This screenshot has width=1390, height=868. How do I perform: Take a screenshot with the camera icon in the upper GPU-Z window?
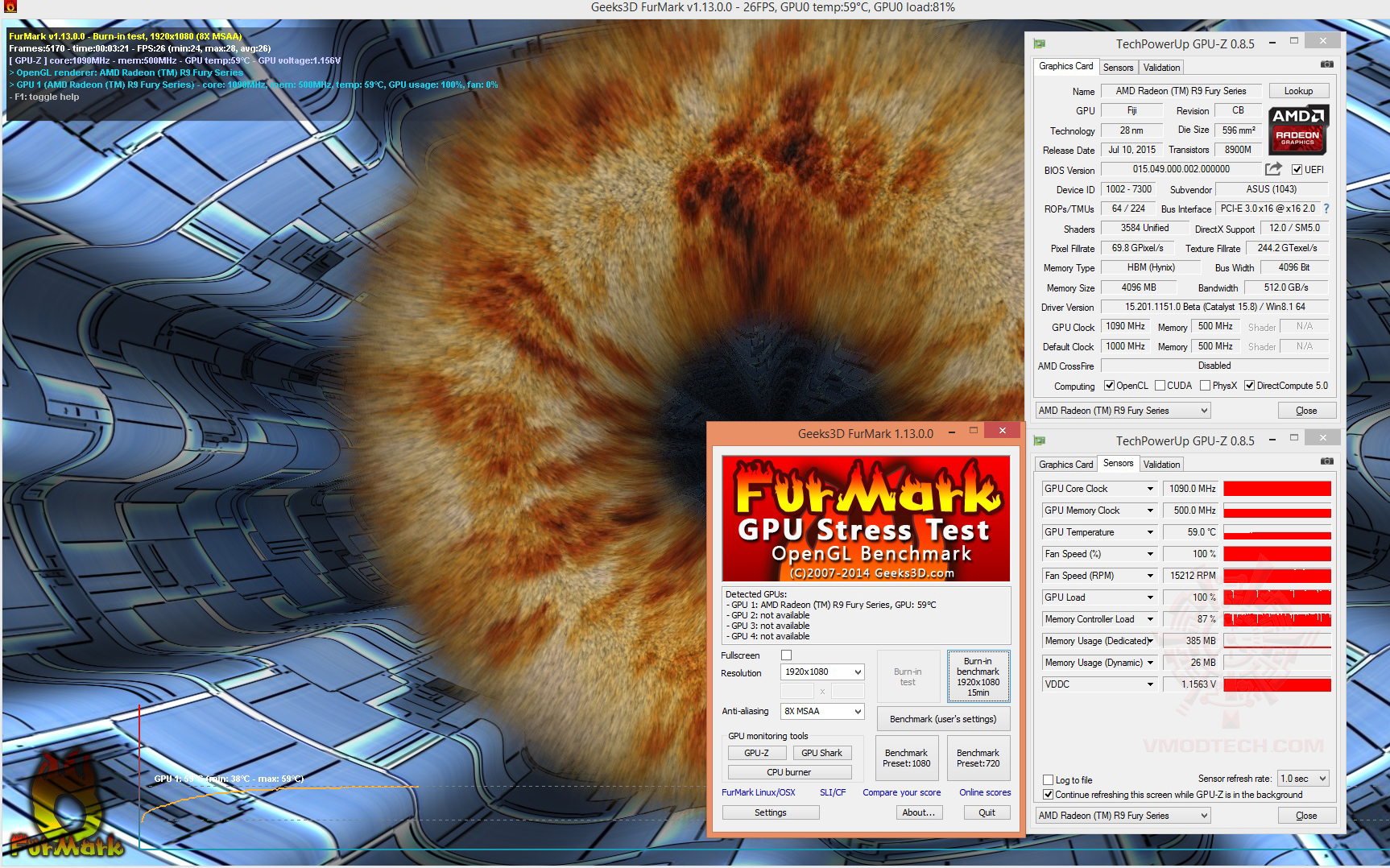click(1326, 64)
